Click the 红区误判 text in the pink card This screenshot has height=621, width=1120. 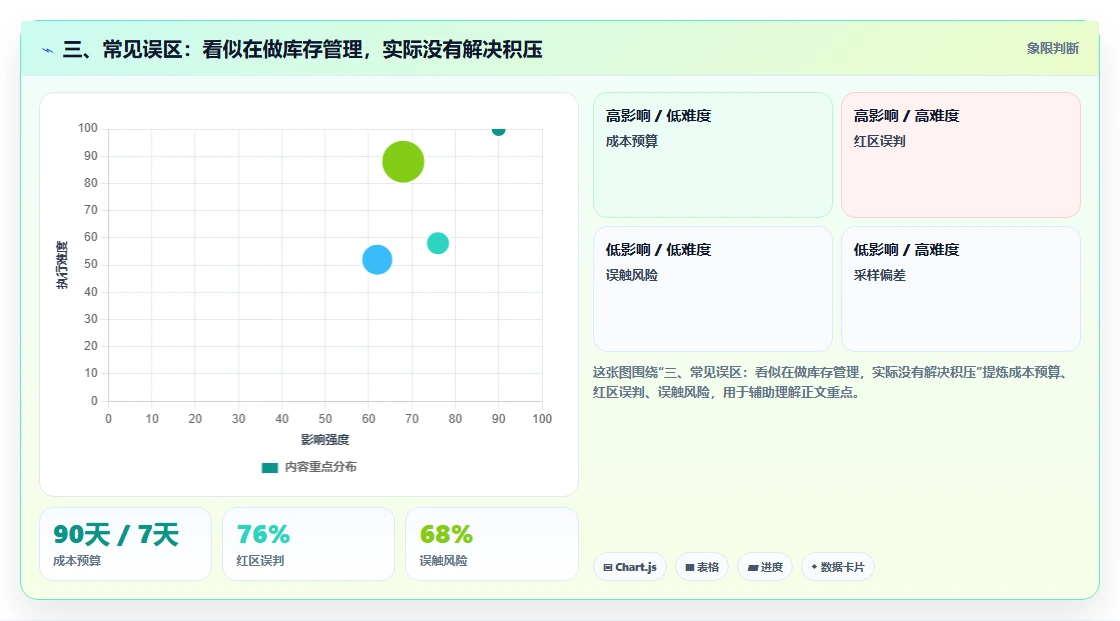pyautogui.click(x=879, y=141)
